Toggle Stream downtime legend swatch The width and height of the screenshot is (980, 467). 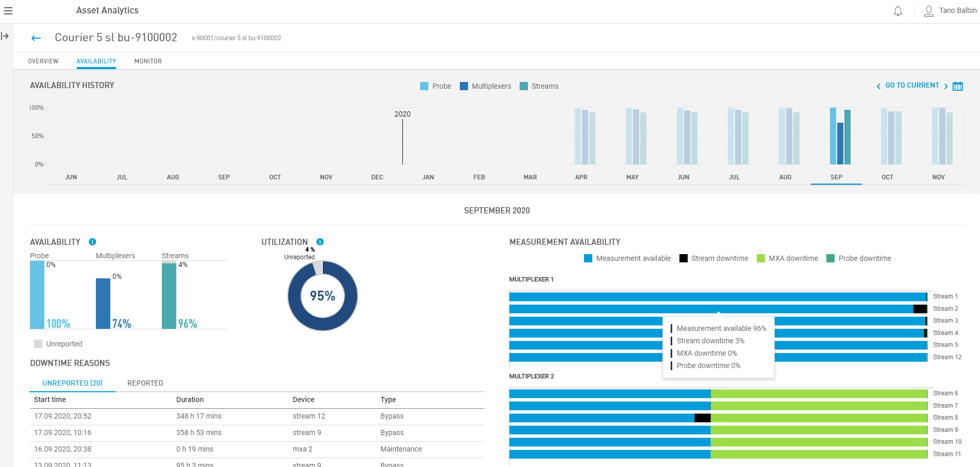[x=683, y=258]
